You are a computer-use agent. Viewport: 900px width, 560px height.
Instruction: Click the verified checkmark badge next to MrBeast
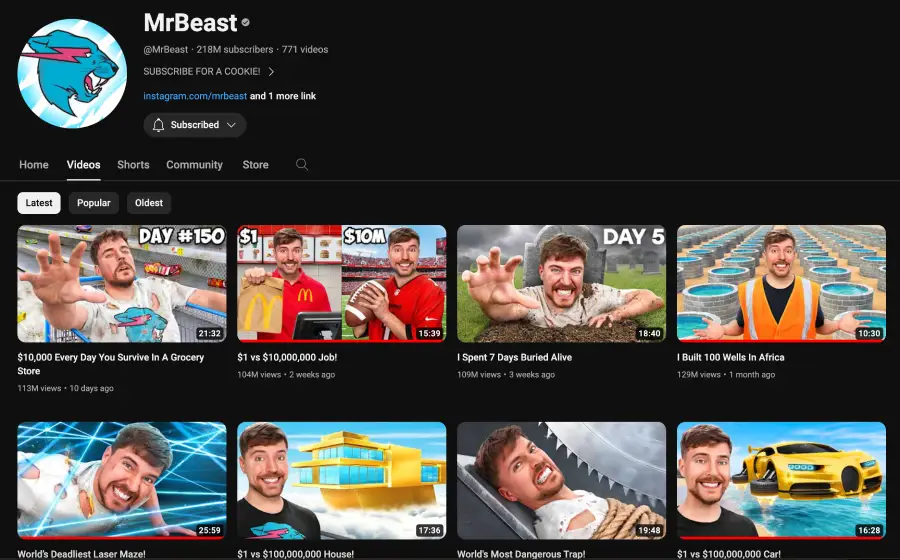(x=246, y=22)
